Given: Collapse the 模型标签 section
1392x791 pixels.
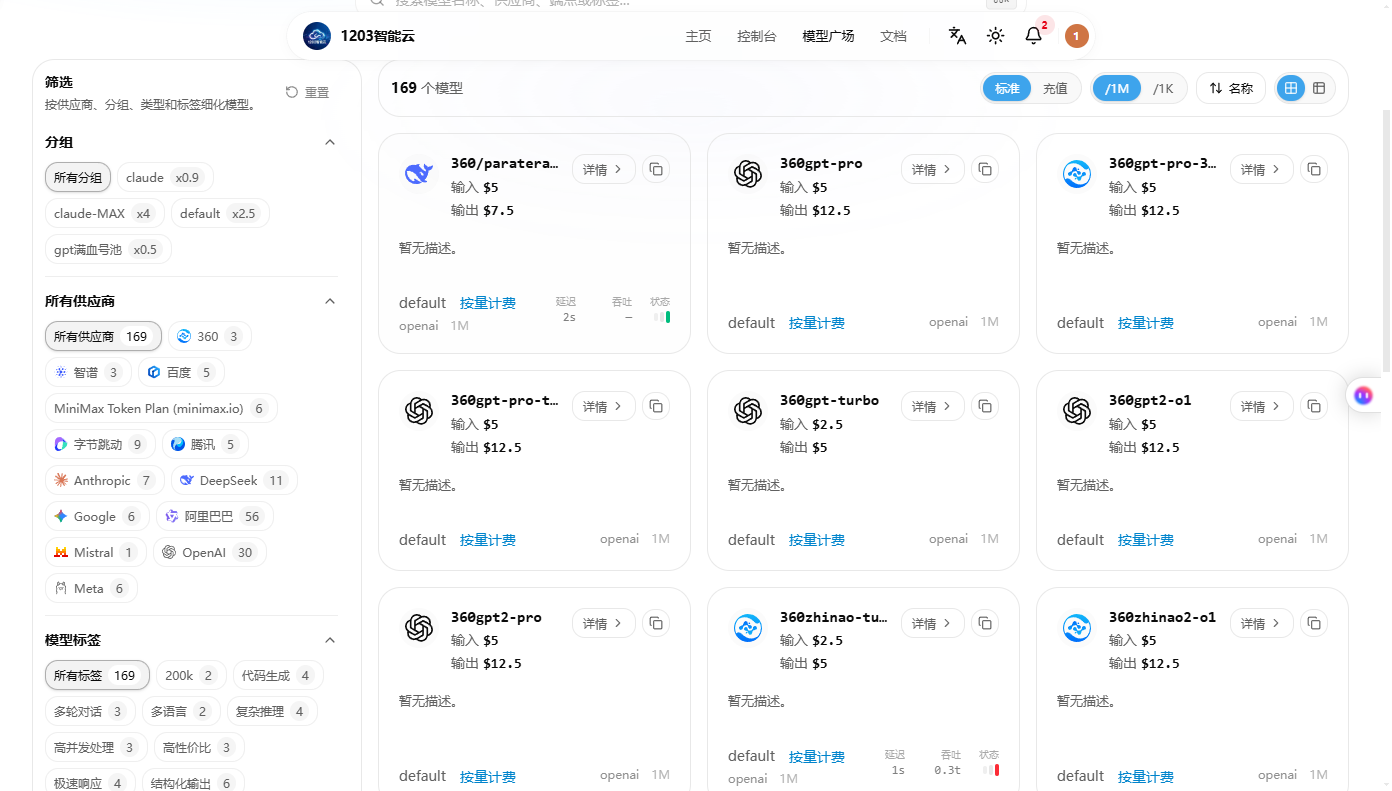Looking at the screenshot, I should pos(330,640).
